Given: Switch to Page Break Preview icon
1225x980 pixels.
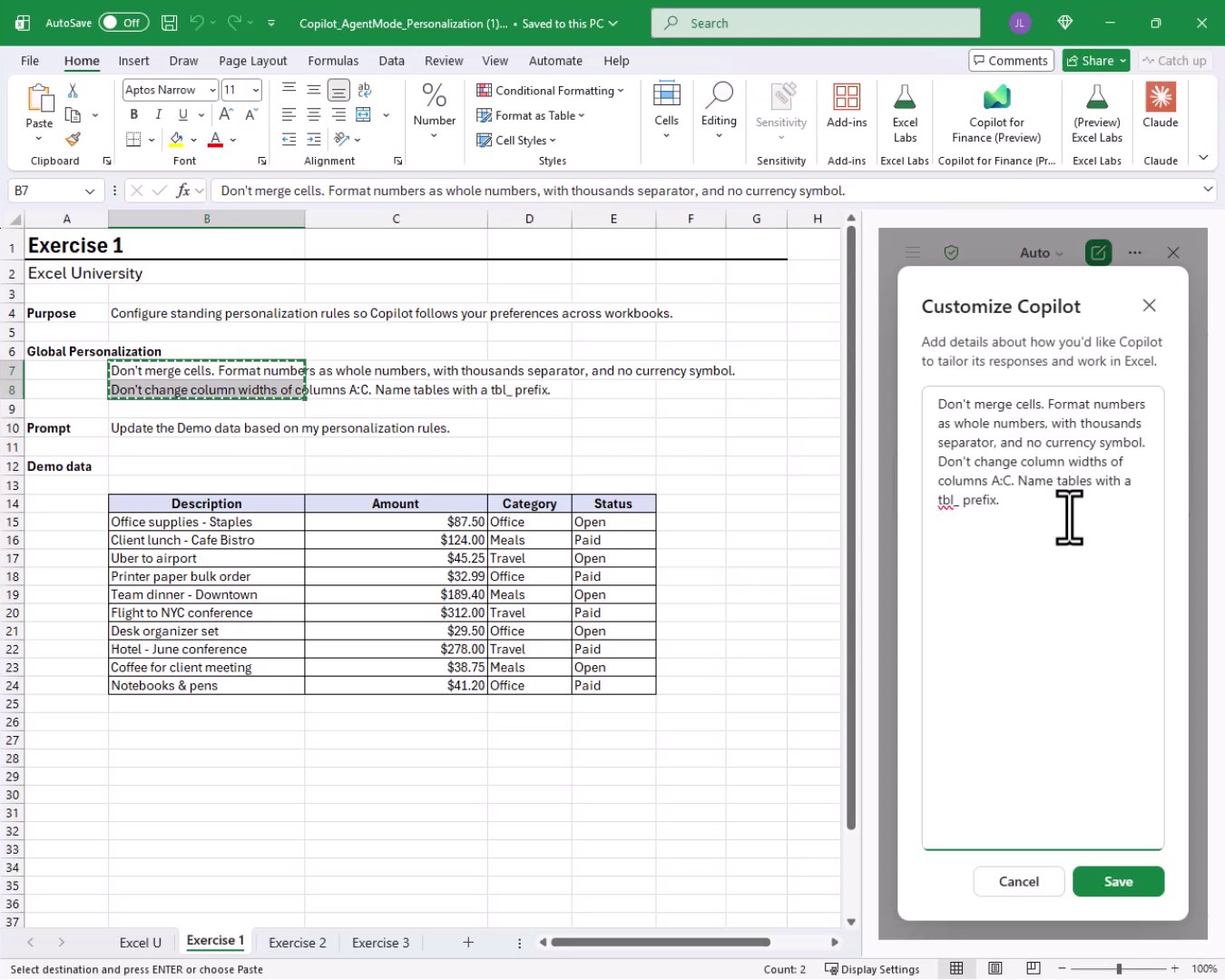Looking at the screenshot, I should click(x=1033, y=969).
